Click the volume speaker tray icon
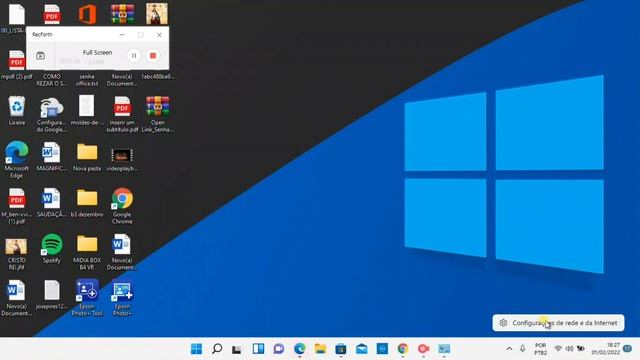The width and height of the screenshot is (640, 360). [569, 349]
